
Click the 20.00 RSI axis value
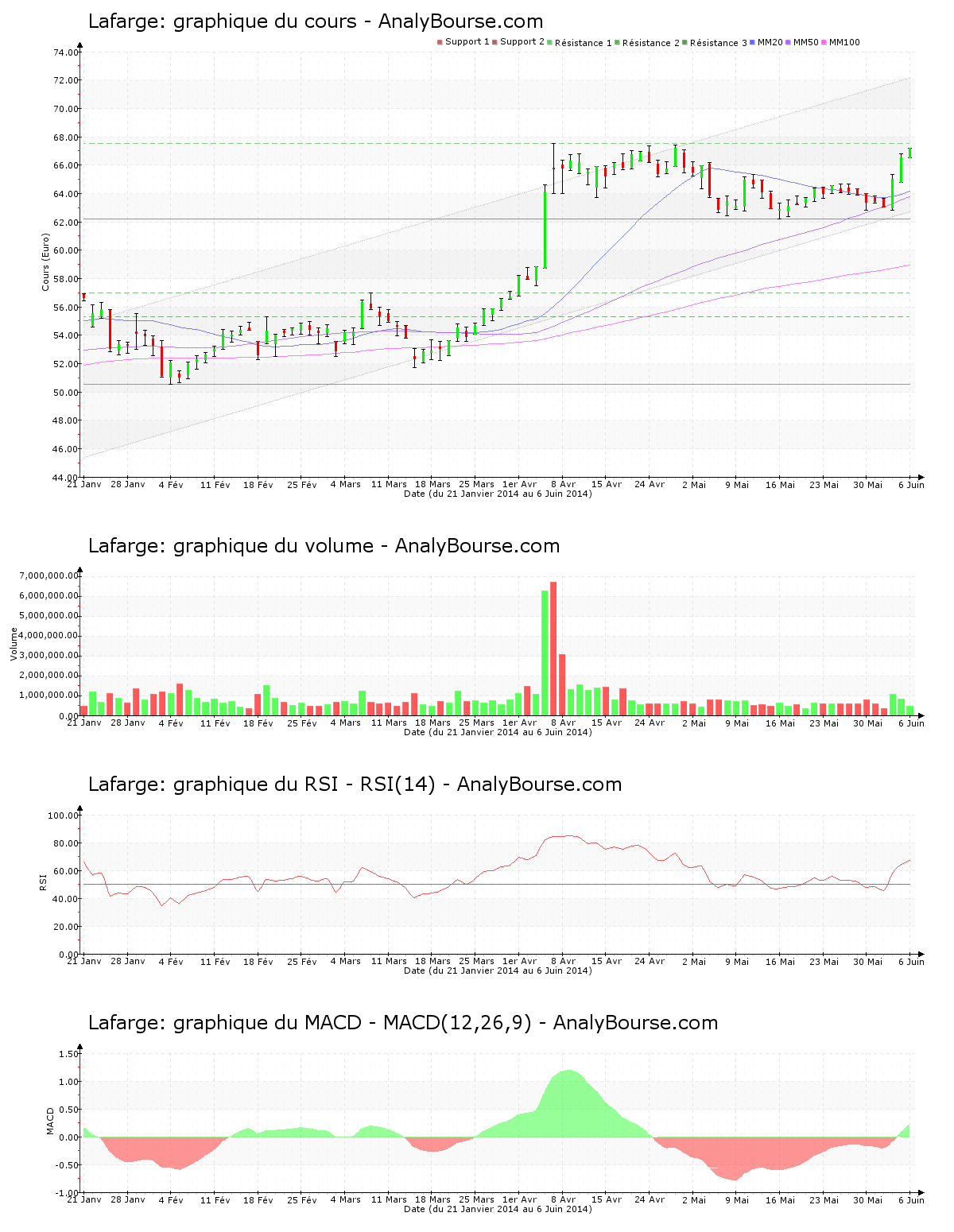tap(66, 927)
